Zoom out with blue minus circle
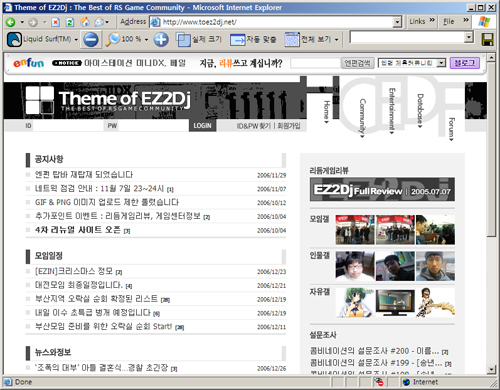500x390 pixels. 91,39
